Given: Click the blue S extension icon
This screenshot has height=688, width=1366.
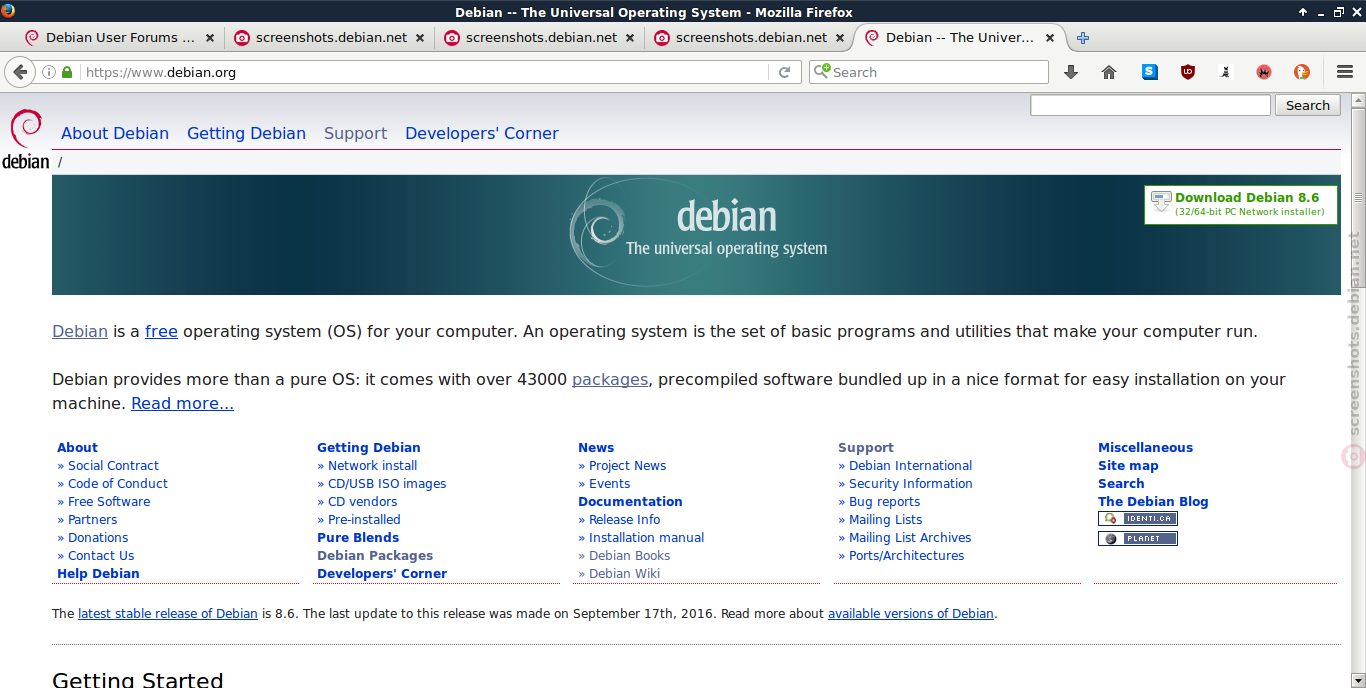Looking at the screenshot, I should pos(1150,72).
